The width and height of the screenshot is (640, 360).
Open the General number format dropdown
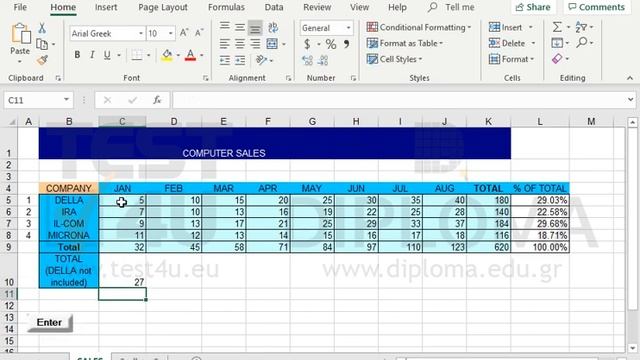pos(348,28)
